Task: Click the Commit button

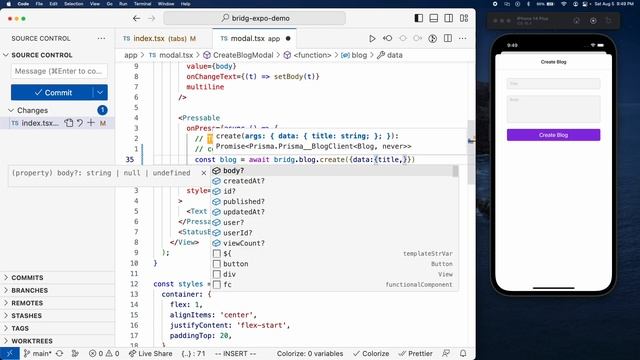Action: (x=52, y=93)
